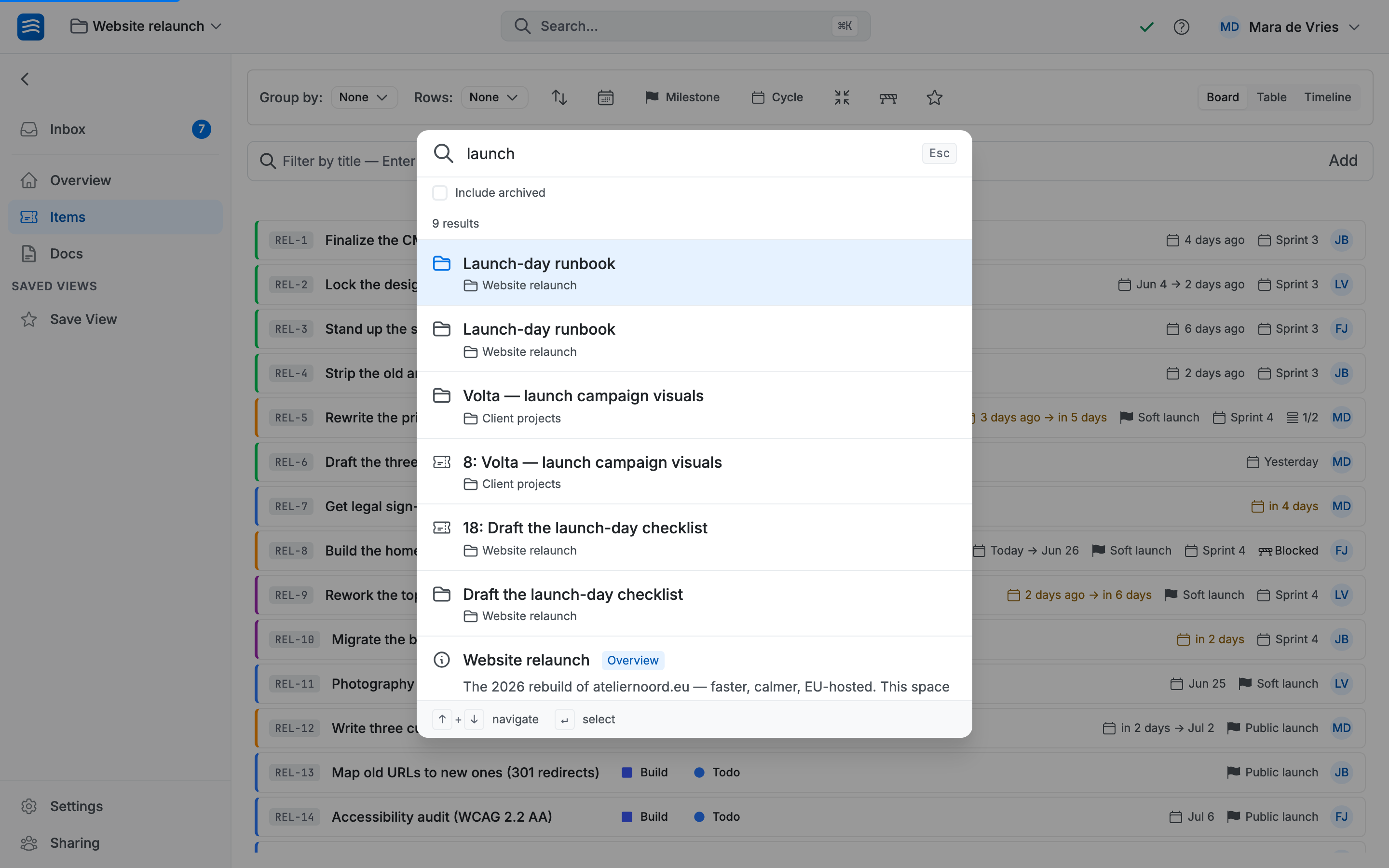Toggle the Include archived checkbox
Screen dimensions: 1389x868
pos(440,193)
